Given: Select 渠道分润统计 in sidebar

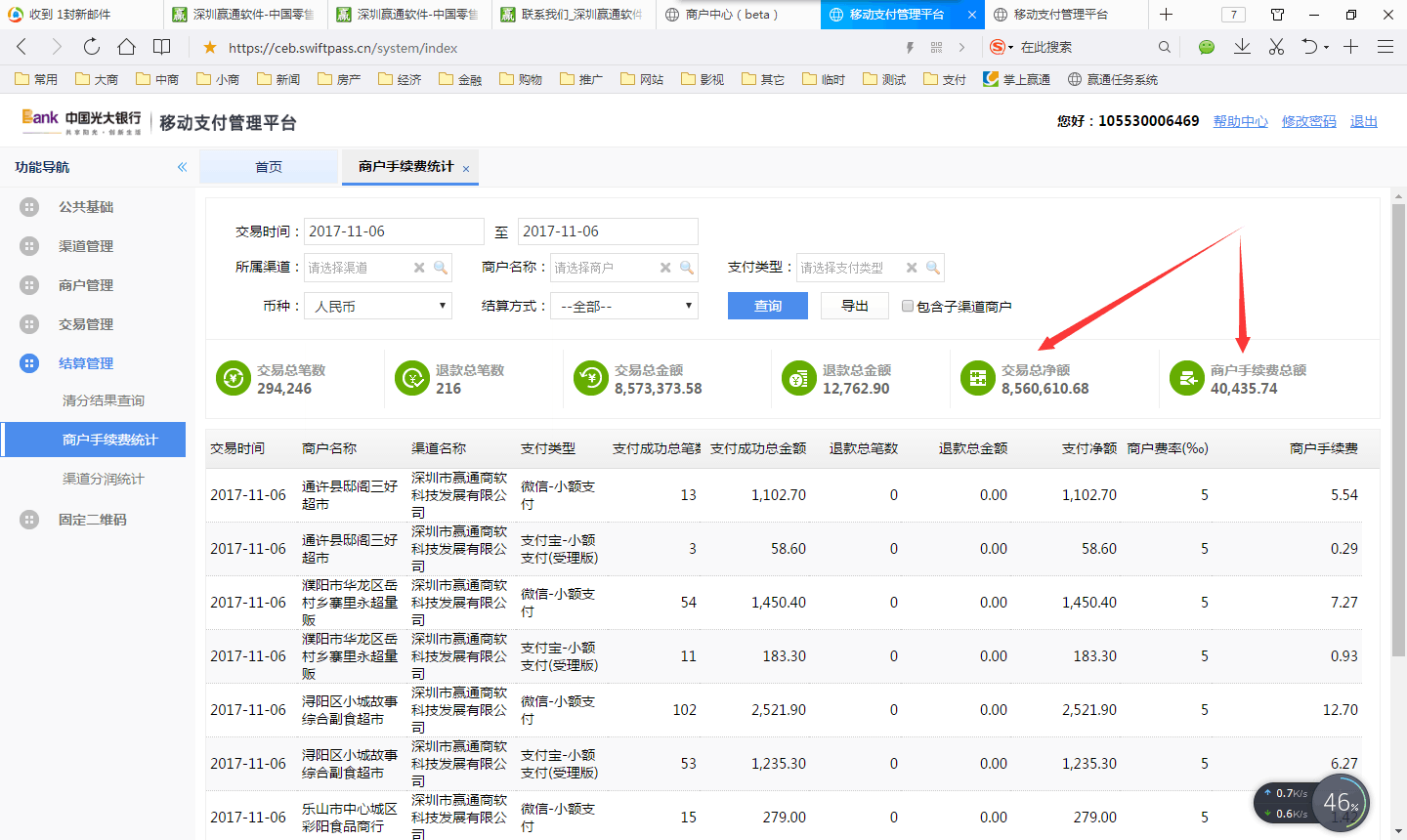Looking at the screenshot, I should pos(104,479).
